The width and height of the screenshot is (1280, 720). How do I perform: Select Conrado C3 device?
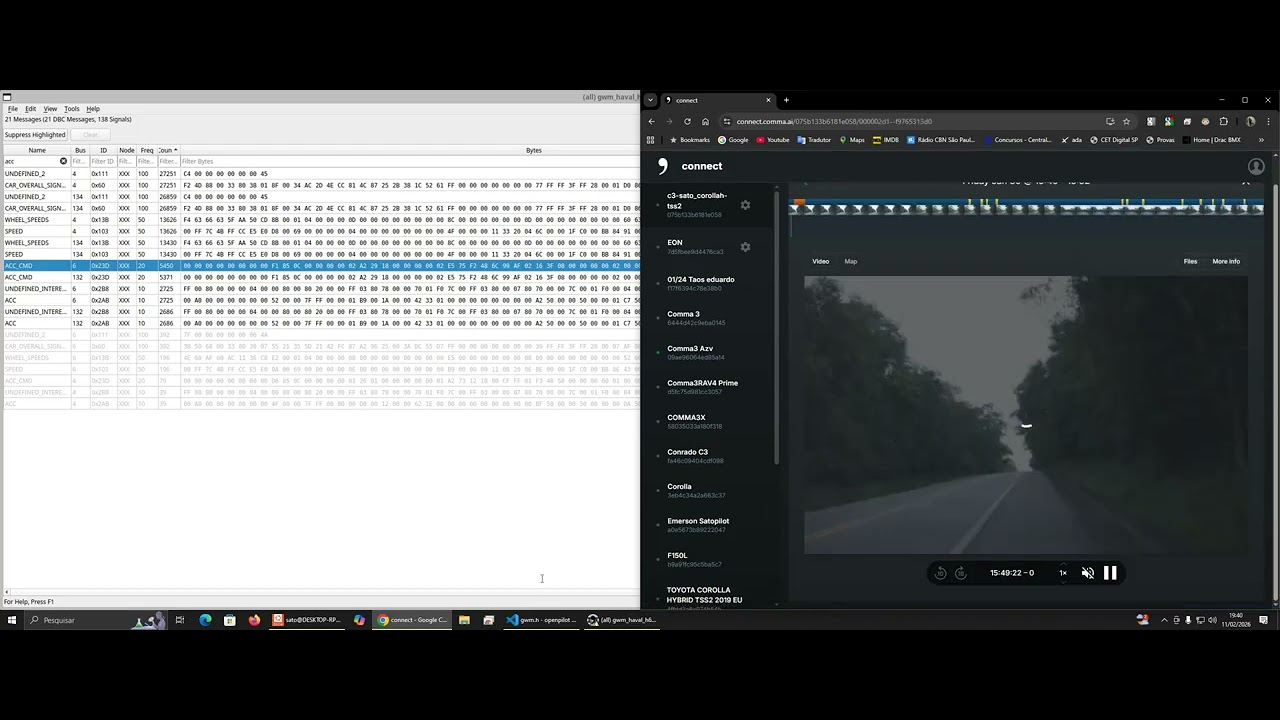pyautogui.click(x=695, y=456)
